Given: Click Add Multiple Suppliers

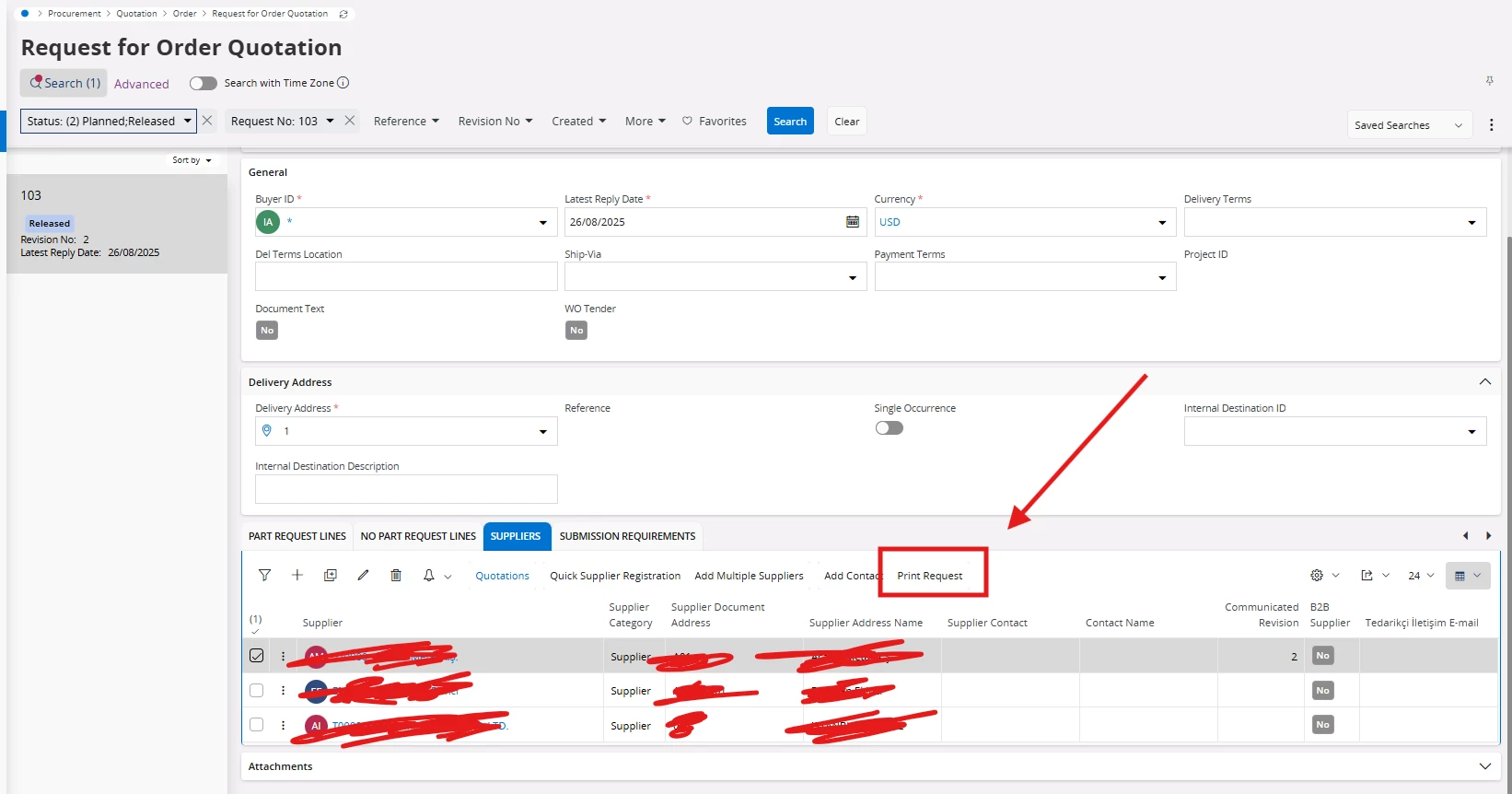Looking at the screenshot, I should tap(749, 576).
